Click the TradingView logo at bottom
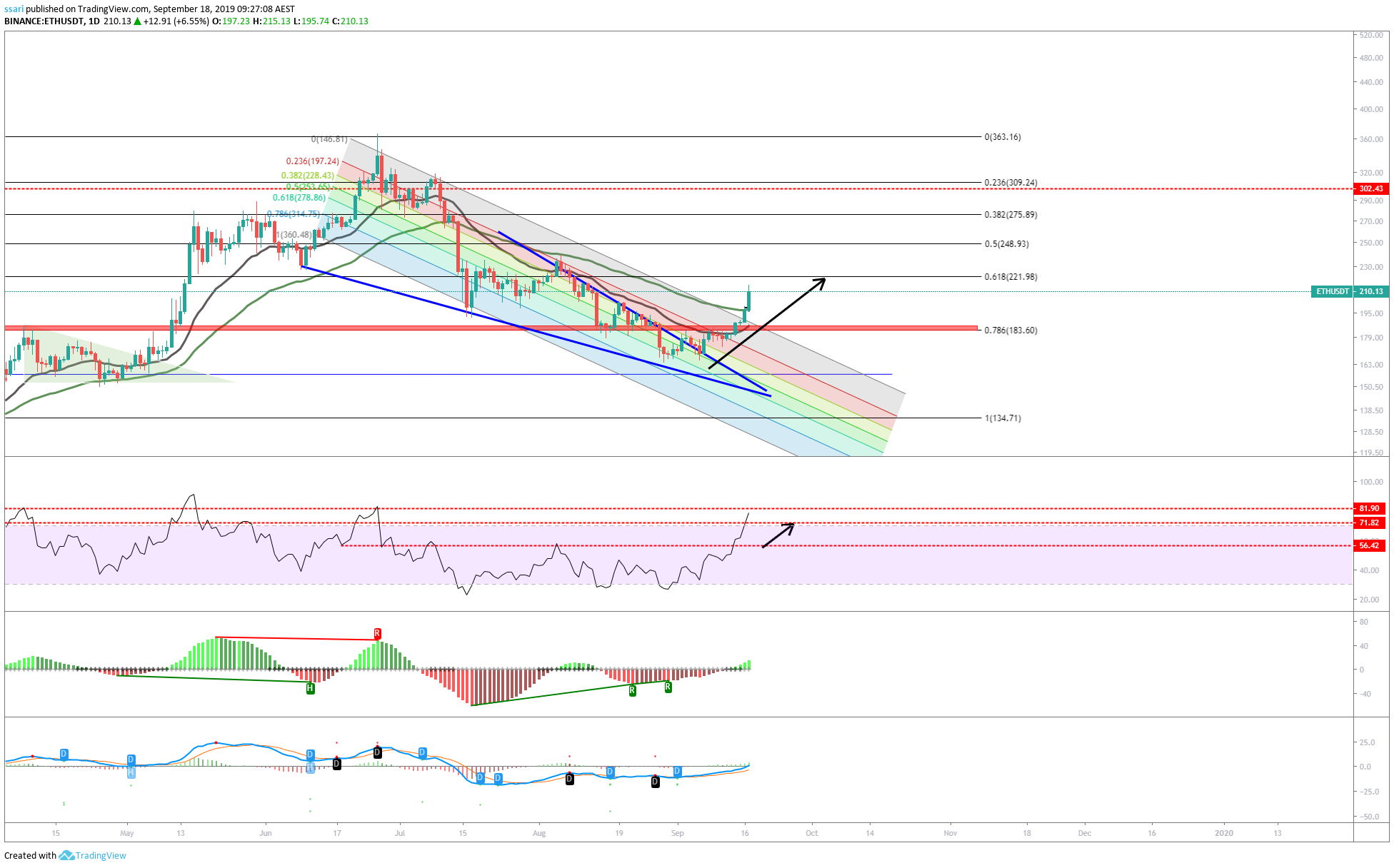This screenshot has width=1394, height=868. pyautogui.click(x=93, y=855)
